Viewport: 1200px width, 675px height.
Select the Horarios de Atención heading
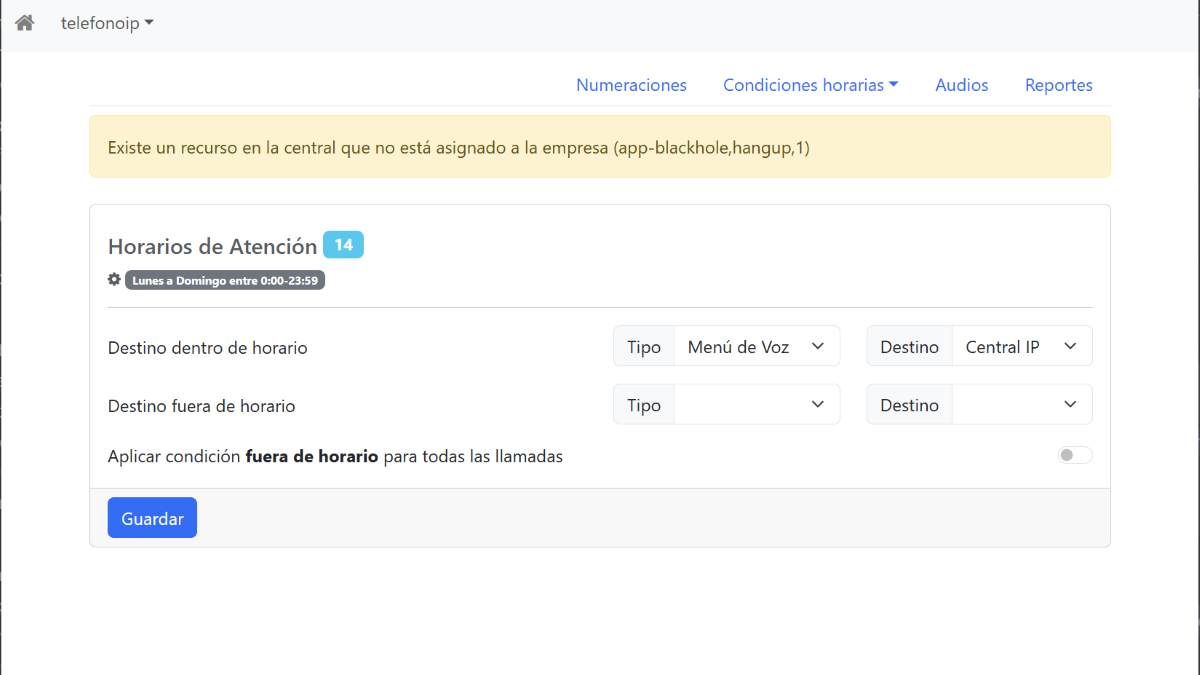pos(212,246)
